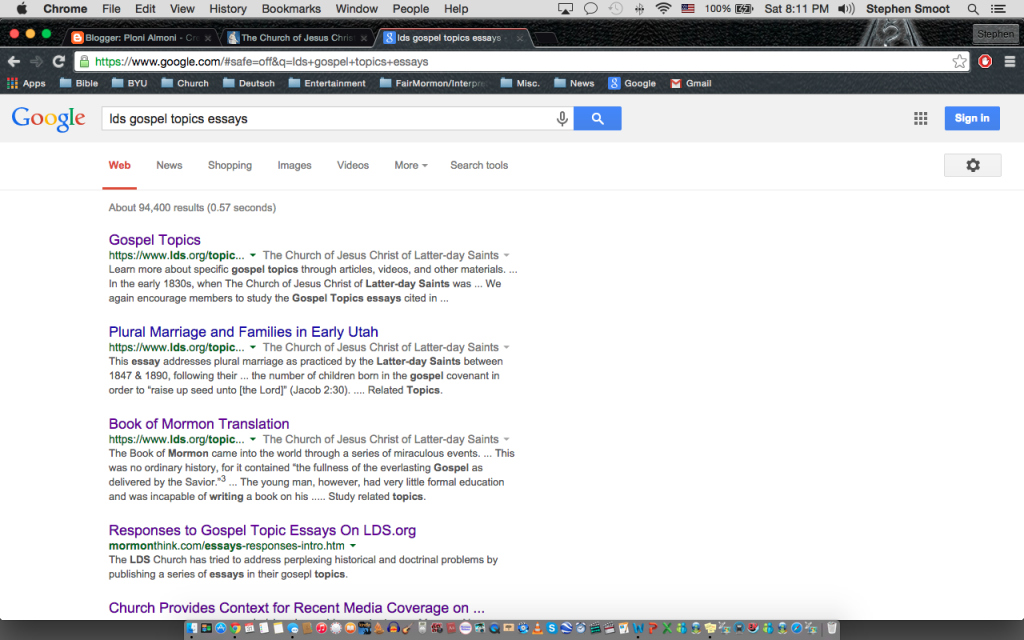This screenshot has width=1024, height=640.
Task: Open green URL arrow under Plural Marriage result
Action: point(253,347)
